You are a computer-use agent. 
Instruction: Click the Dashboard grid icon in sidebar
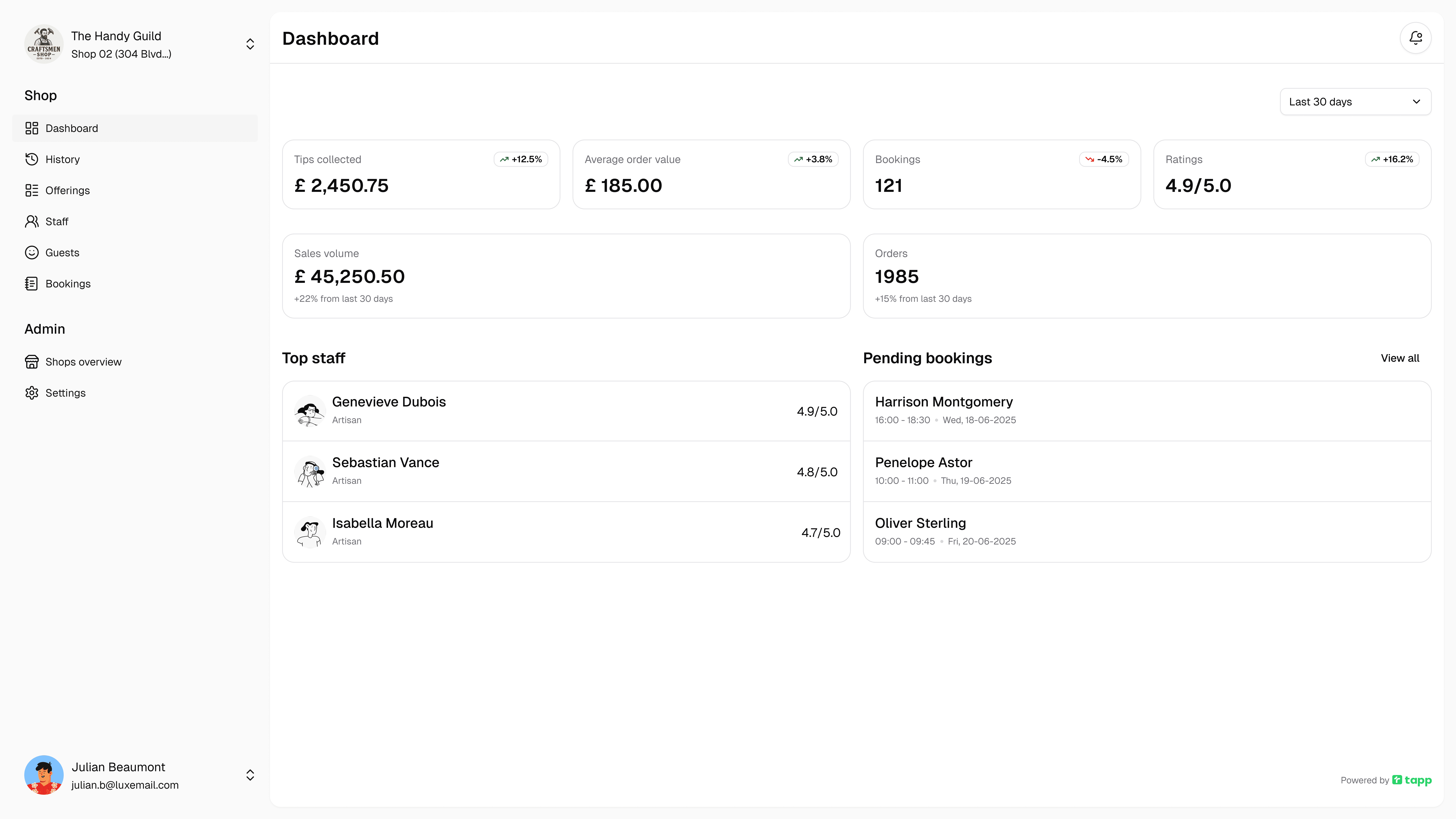coord(32,128)
